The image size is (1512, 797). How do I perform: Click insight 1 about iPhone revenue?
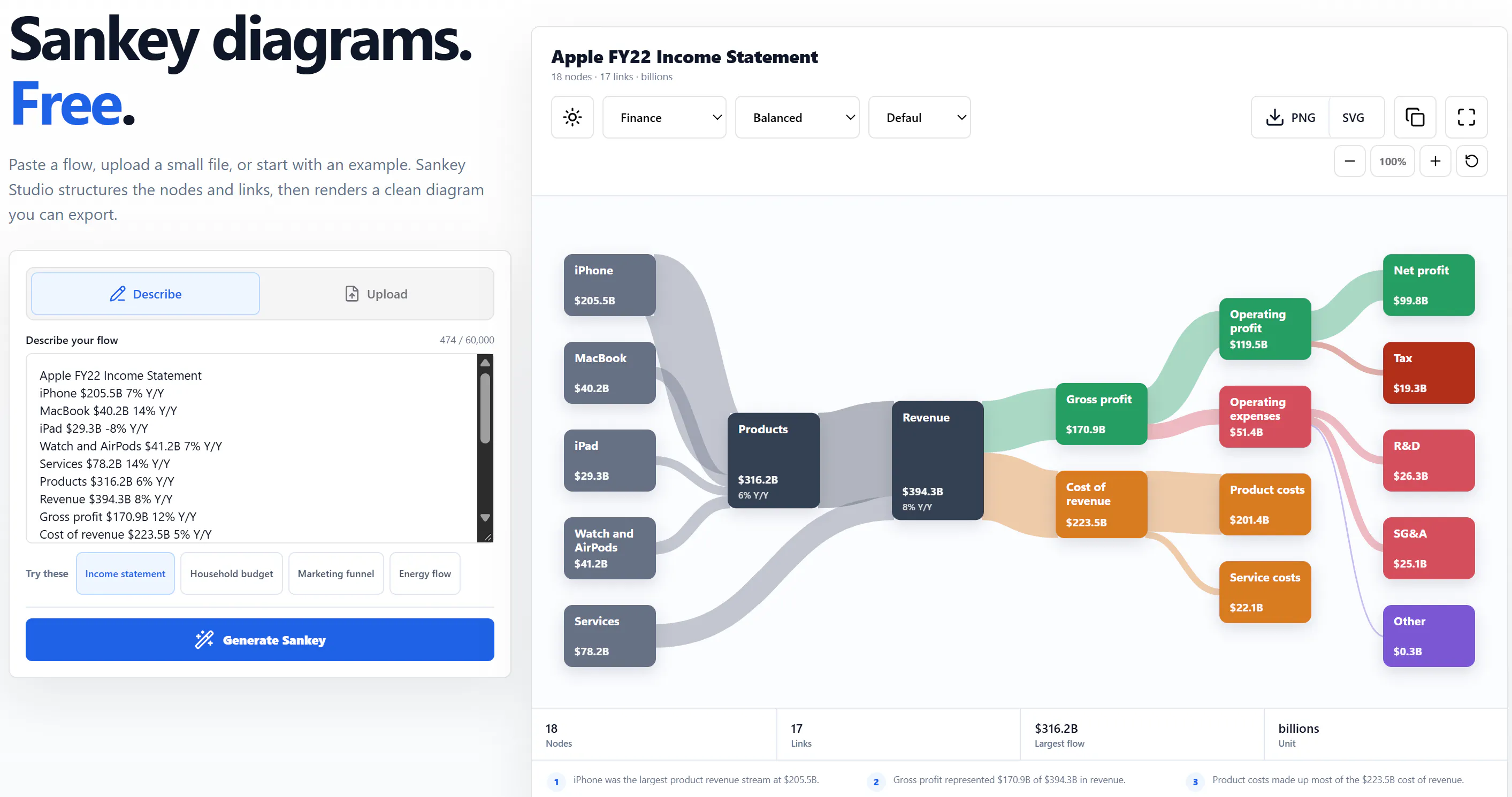(684, 780)
